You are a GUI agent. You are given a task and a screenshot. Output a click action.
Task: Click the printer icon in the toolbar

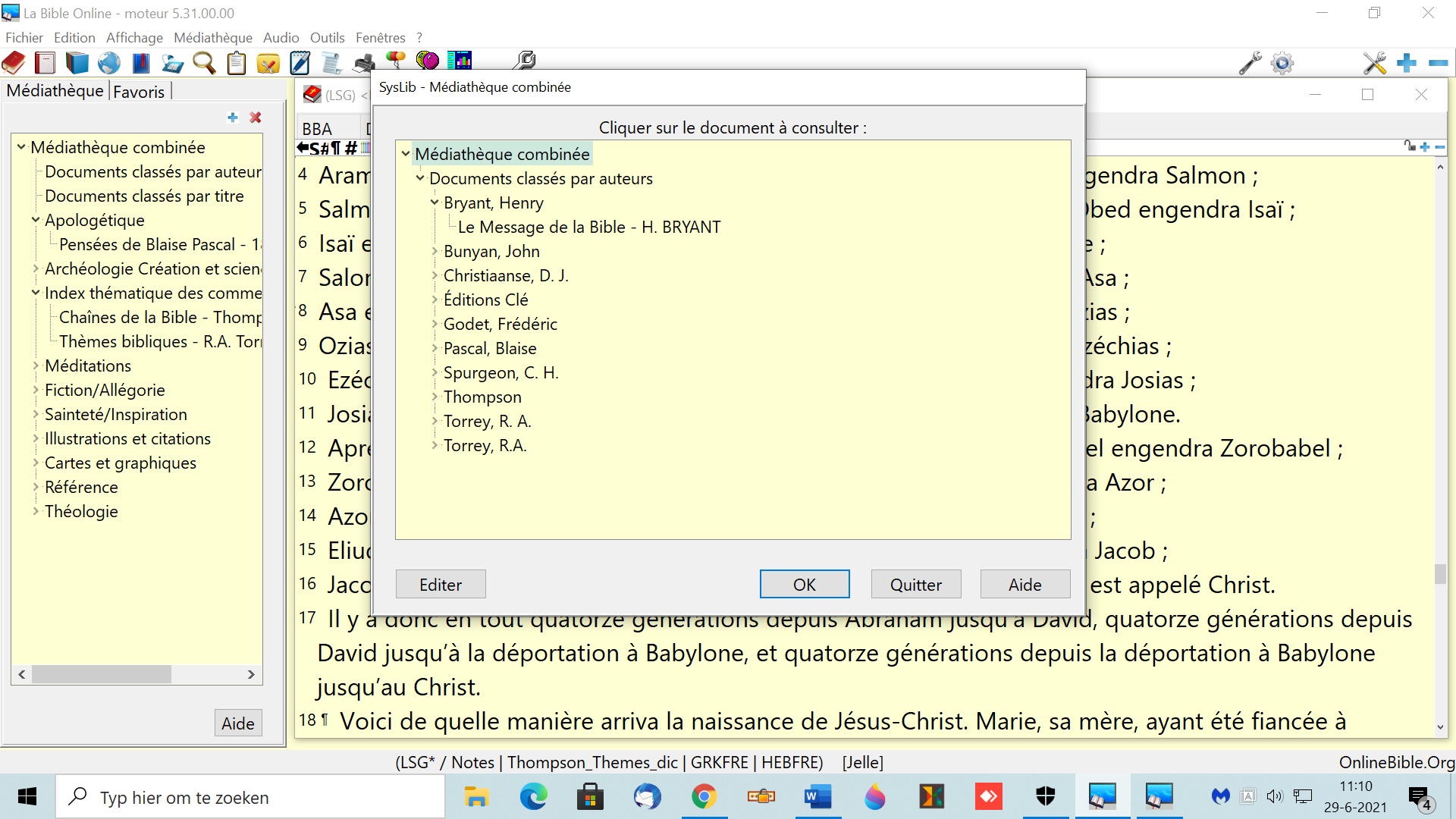click(365, 63)
